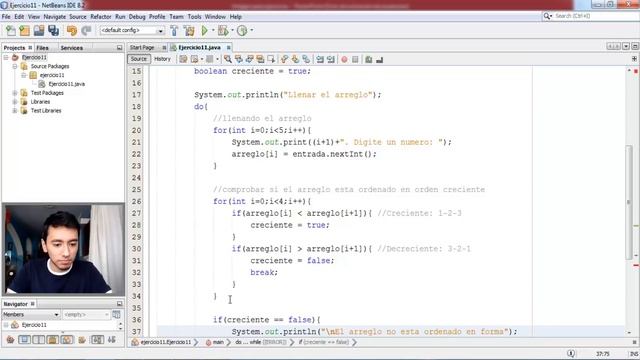Toggle Show Inner Classes filter in Navigator
This screenshot has height=360, width=640.
[67, 340]
